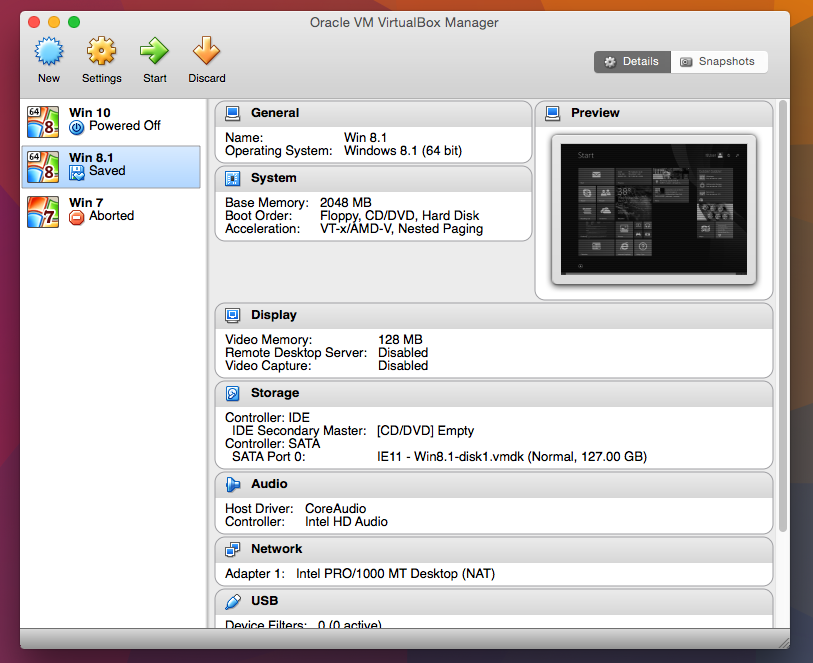Click the Display section icon

tap(233, 315)
